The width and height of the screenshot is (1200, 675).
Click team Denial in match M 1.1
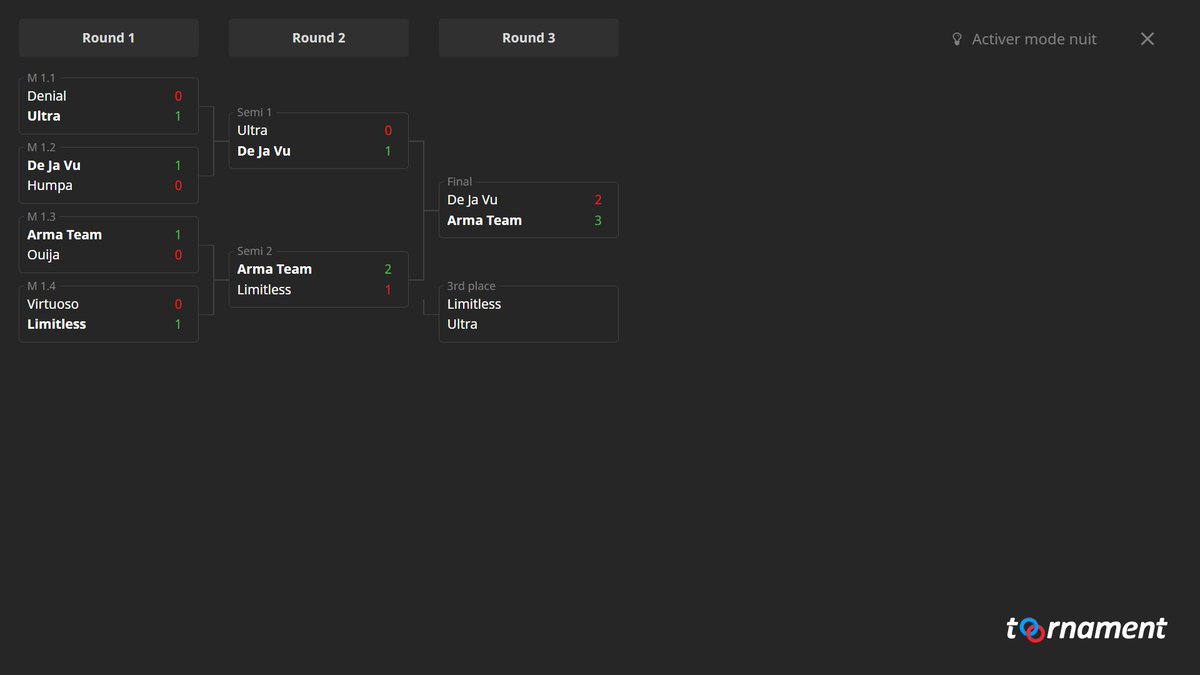(x=47, y=96)
